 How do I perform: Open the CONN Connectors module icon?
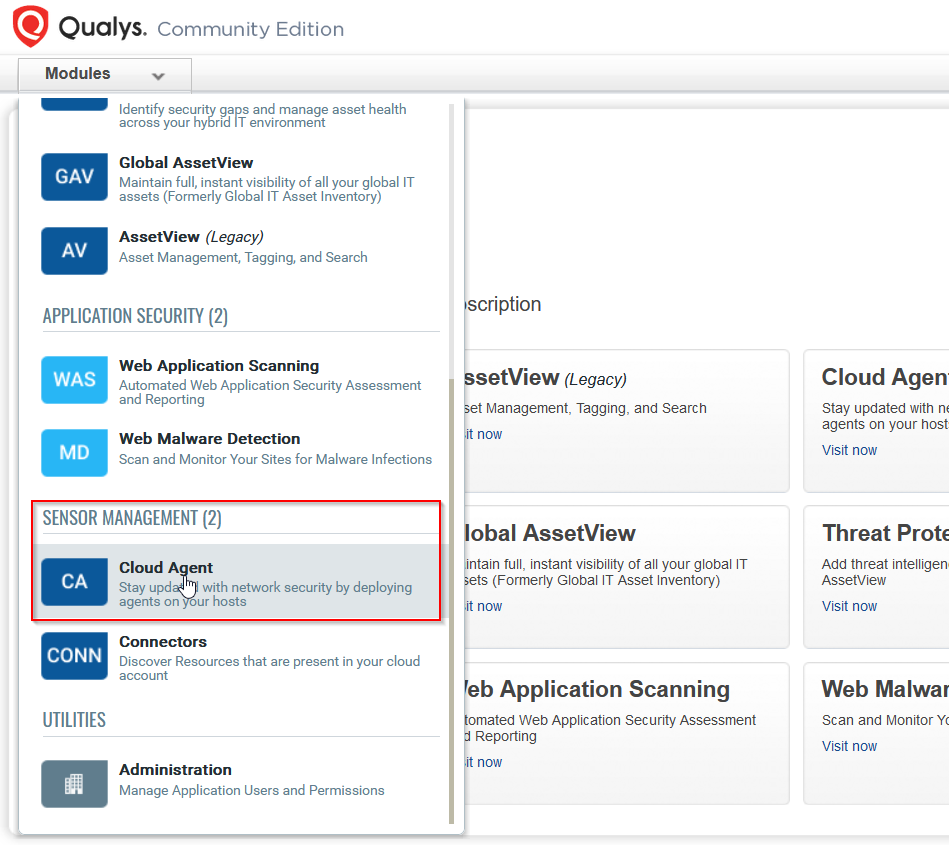pos(74,655)
